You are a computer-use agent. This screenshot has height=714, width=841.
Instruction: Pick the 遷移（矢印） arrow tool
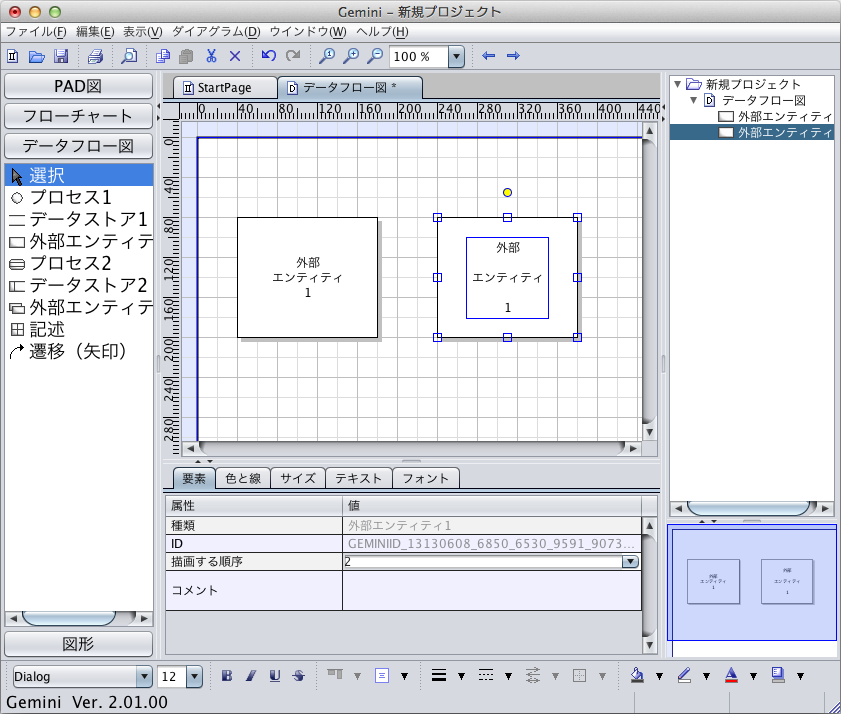pyautogui.click(x=79, y=351)
